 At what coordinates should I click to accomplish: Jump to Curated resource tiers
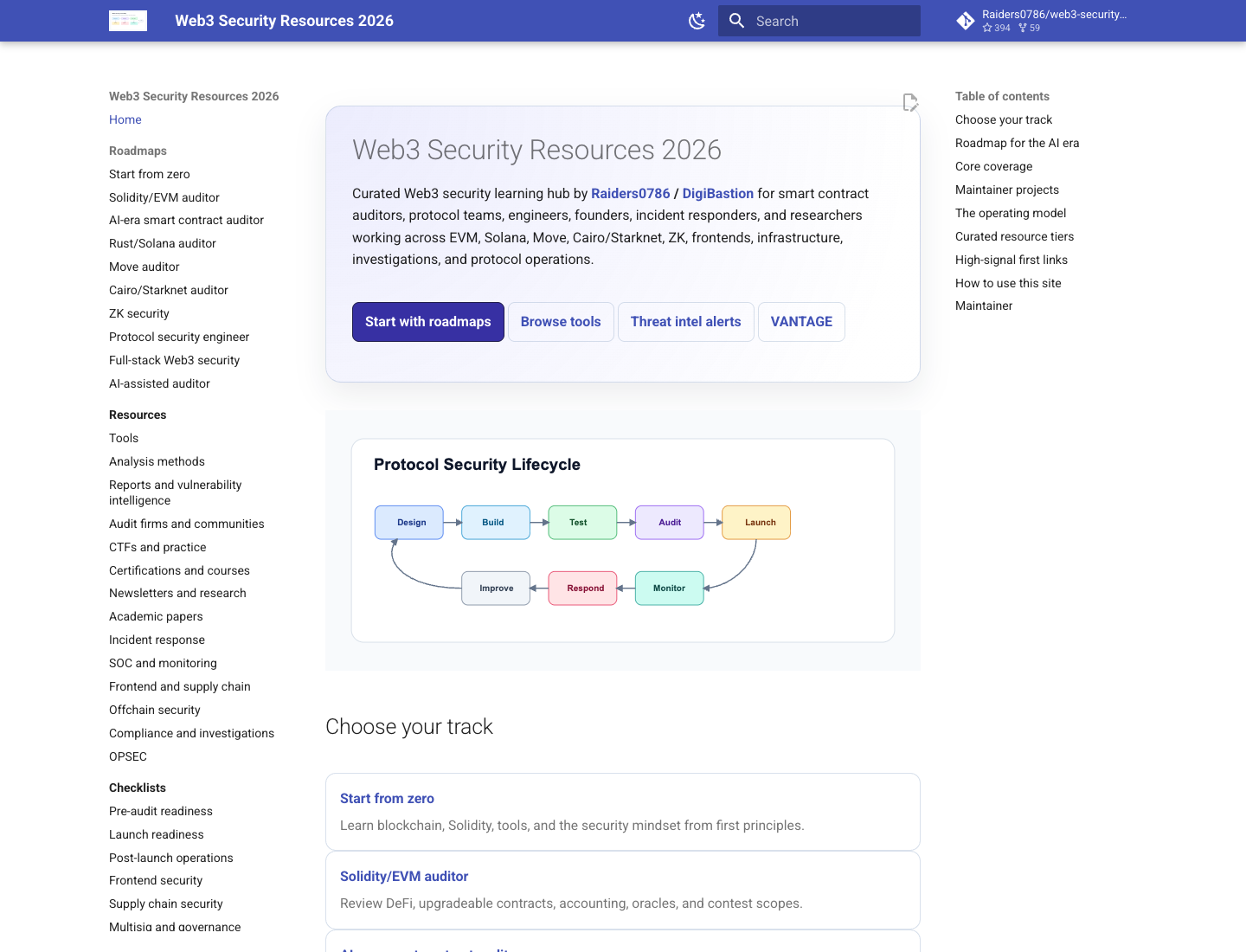point(1015,236)
